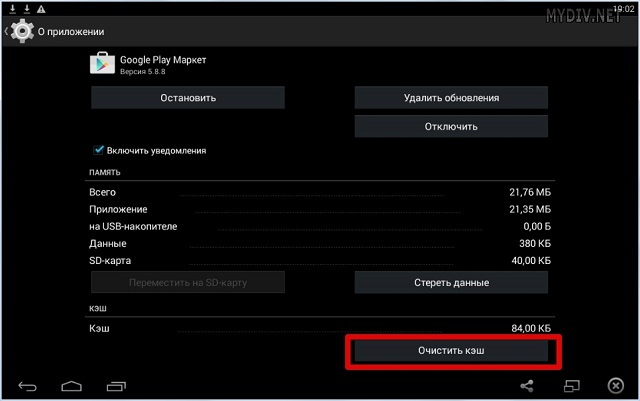The height and width of the screenshot is (401, 640).
Task: Click the 'Стереть данные' button
Action: click(451, 282)
